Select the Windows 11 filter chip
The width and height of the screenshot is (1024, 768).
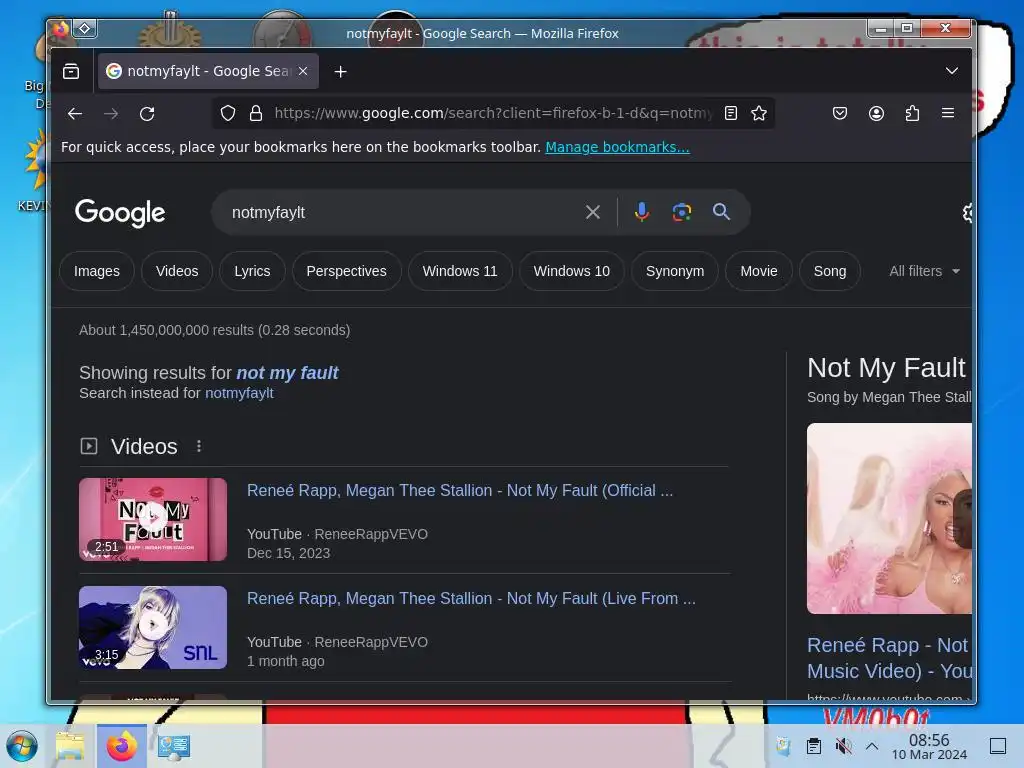[460, 271]
